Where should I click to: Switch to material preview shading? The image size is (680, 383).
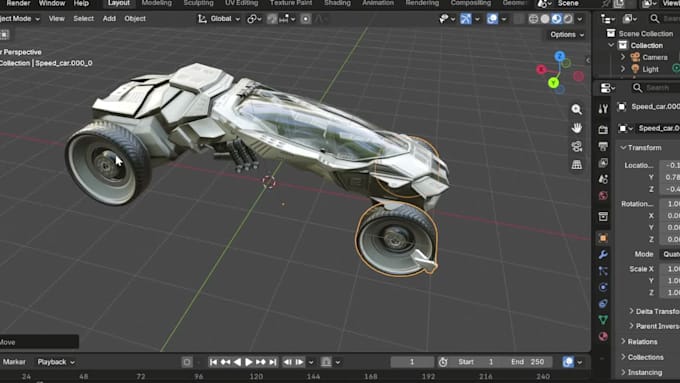click(556, 19)
